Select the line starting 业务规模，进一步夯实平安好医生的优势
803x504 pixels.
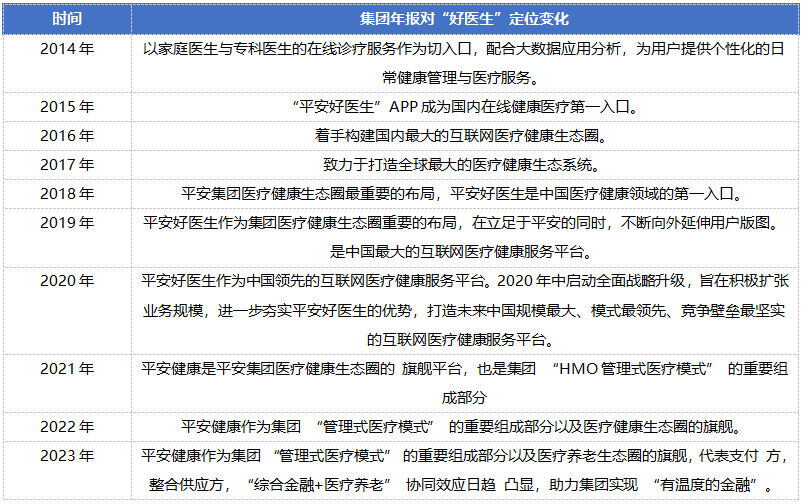click(x=464, y=310)
